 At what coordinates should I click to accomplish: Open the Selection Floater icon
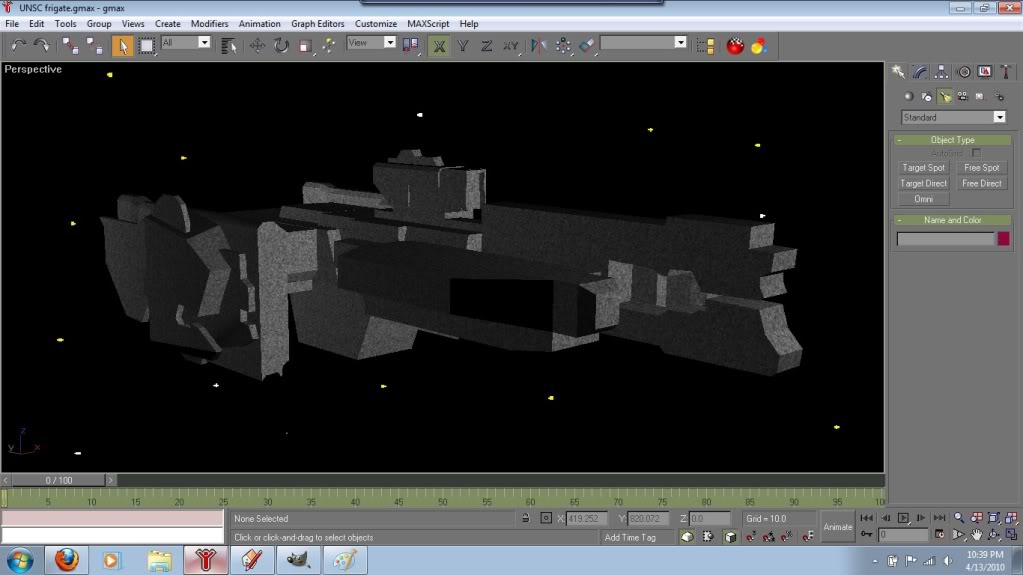point(705,46)
